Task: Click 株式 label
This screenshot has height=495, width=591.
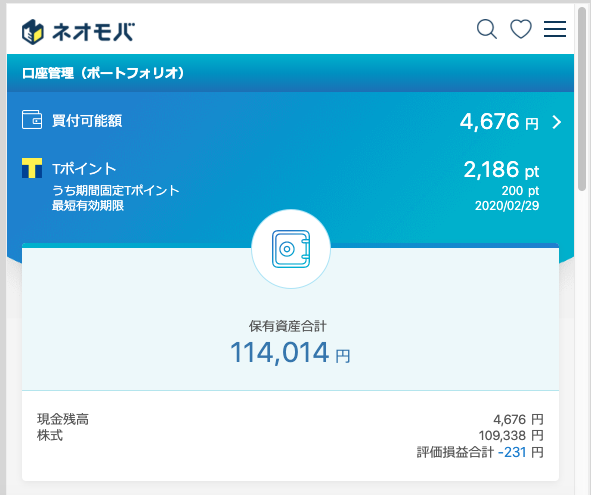Action: [50, 435]
